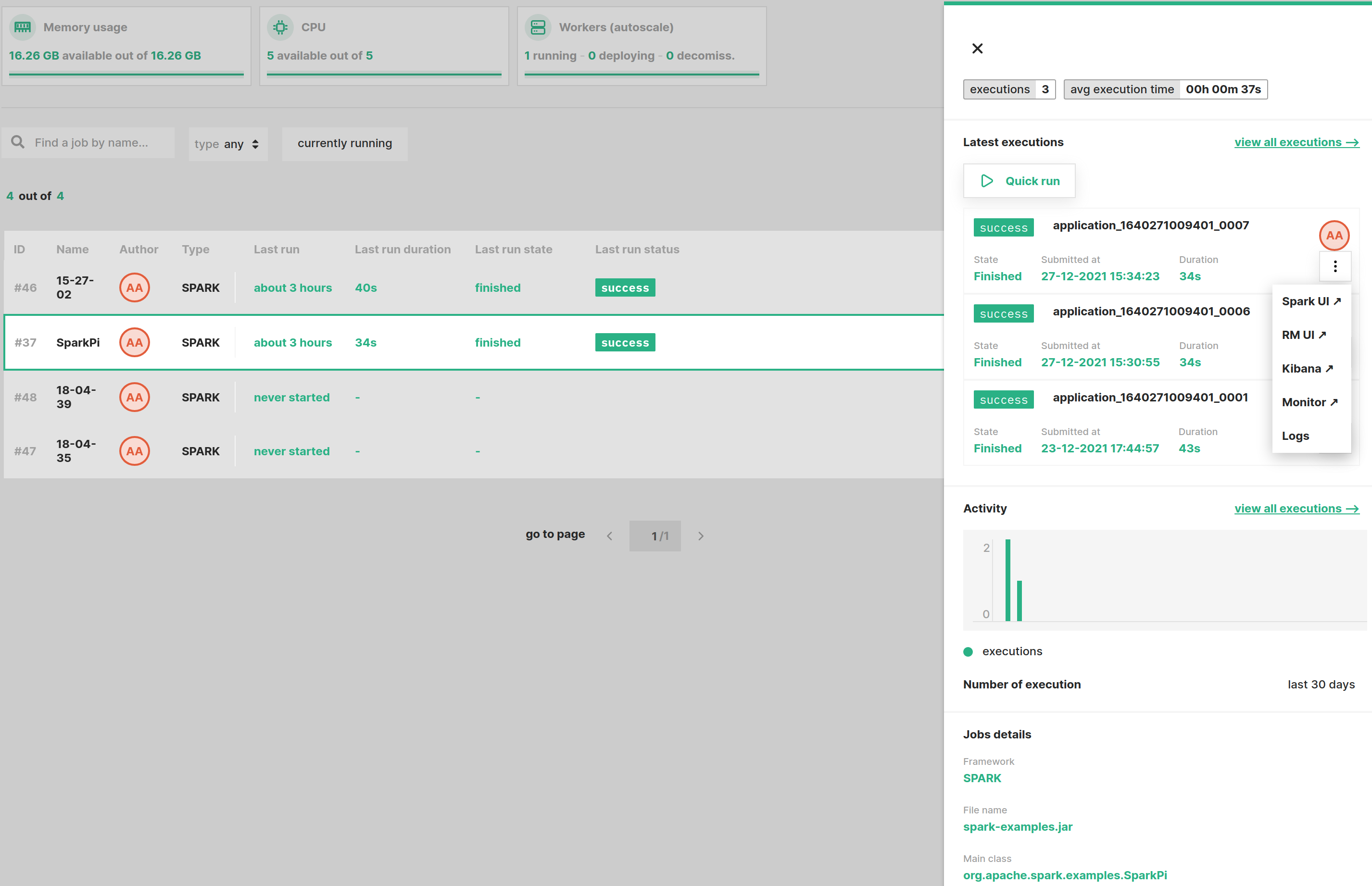The width and height of the screenshot is (1372, 886).
Task: Click the CPU processor icon
Action: coord(280,27)
